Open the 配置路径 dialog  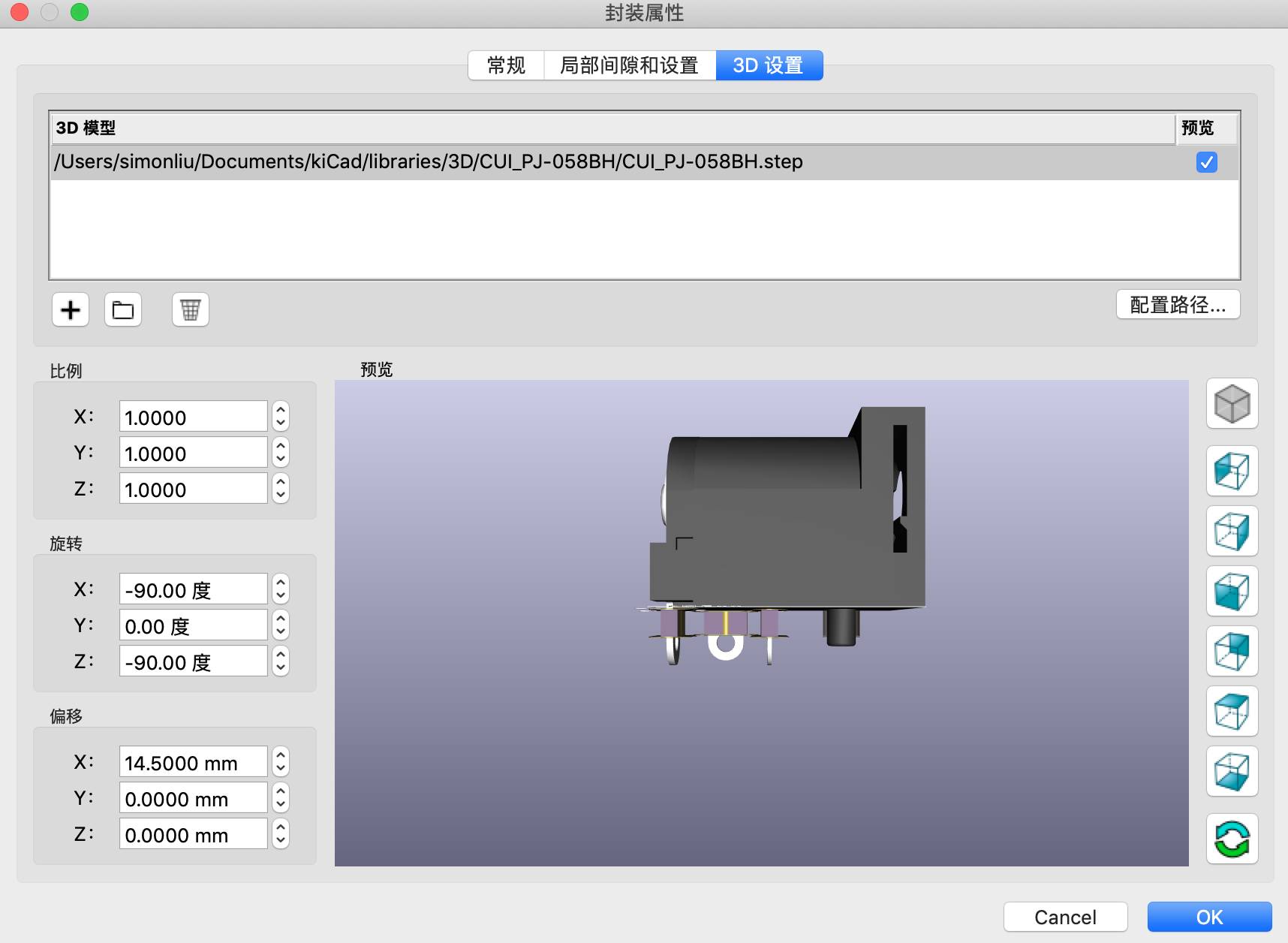coord(1178,305)
